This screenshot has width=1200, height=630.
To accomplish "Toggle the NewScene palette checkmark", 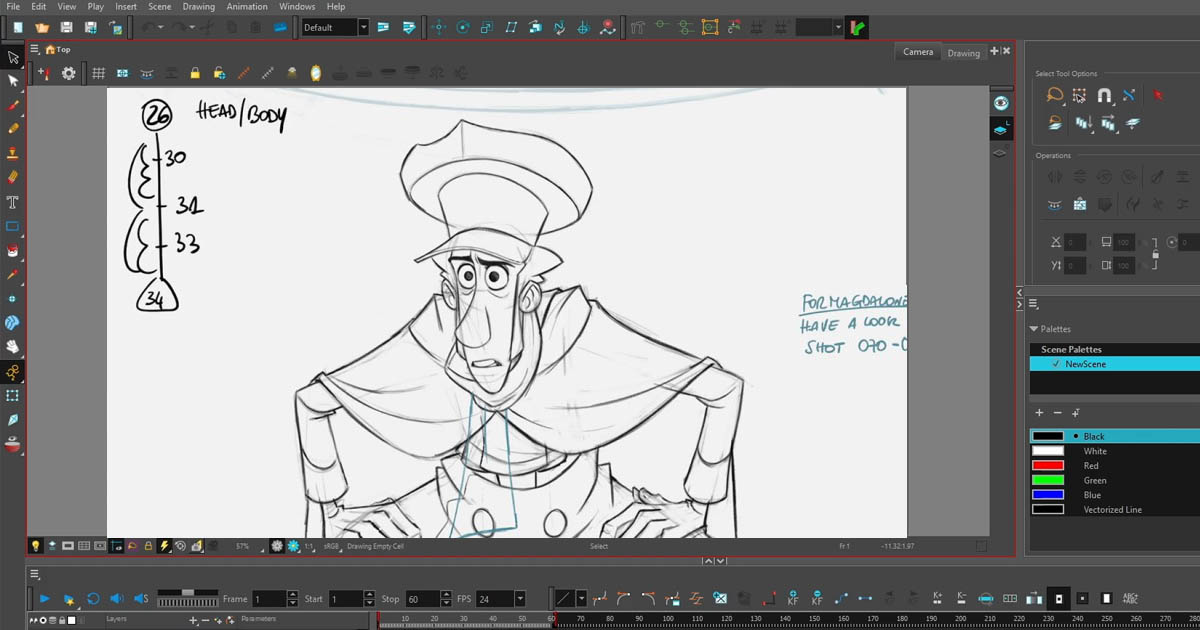I will tap(1057, 364).
